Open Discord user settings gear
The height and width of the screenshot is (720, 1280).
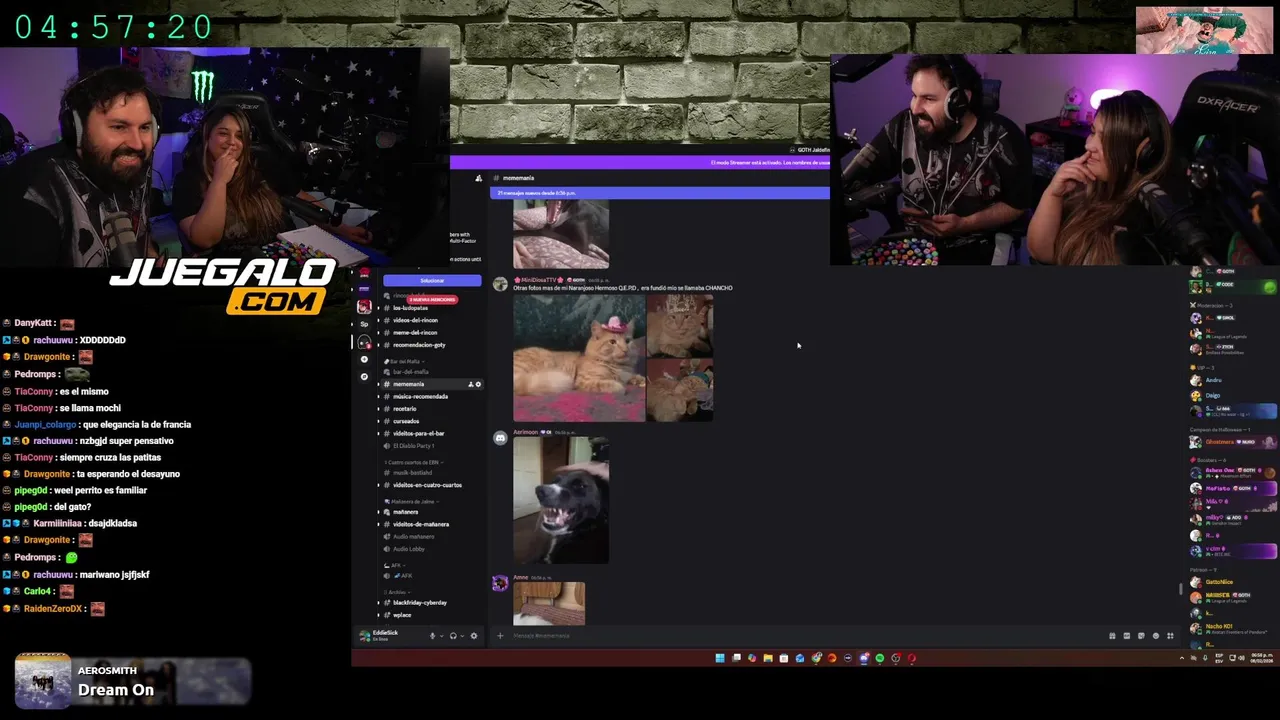[474, 636]
